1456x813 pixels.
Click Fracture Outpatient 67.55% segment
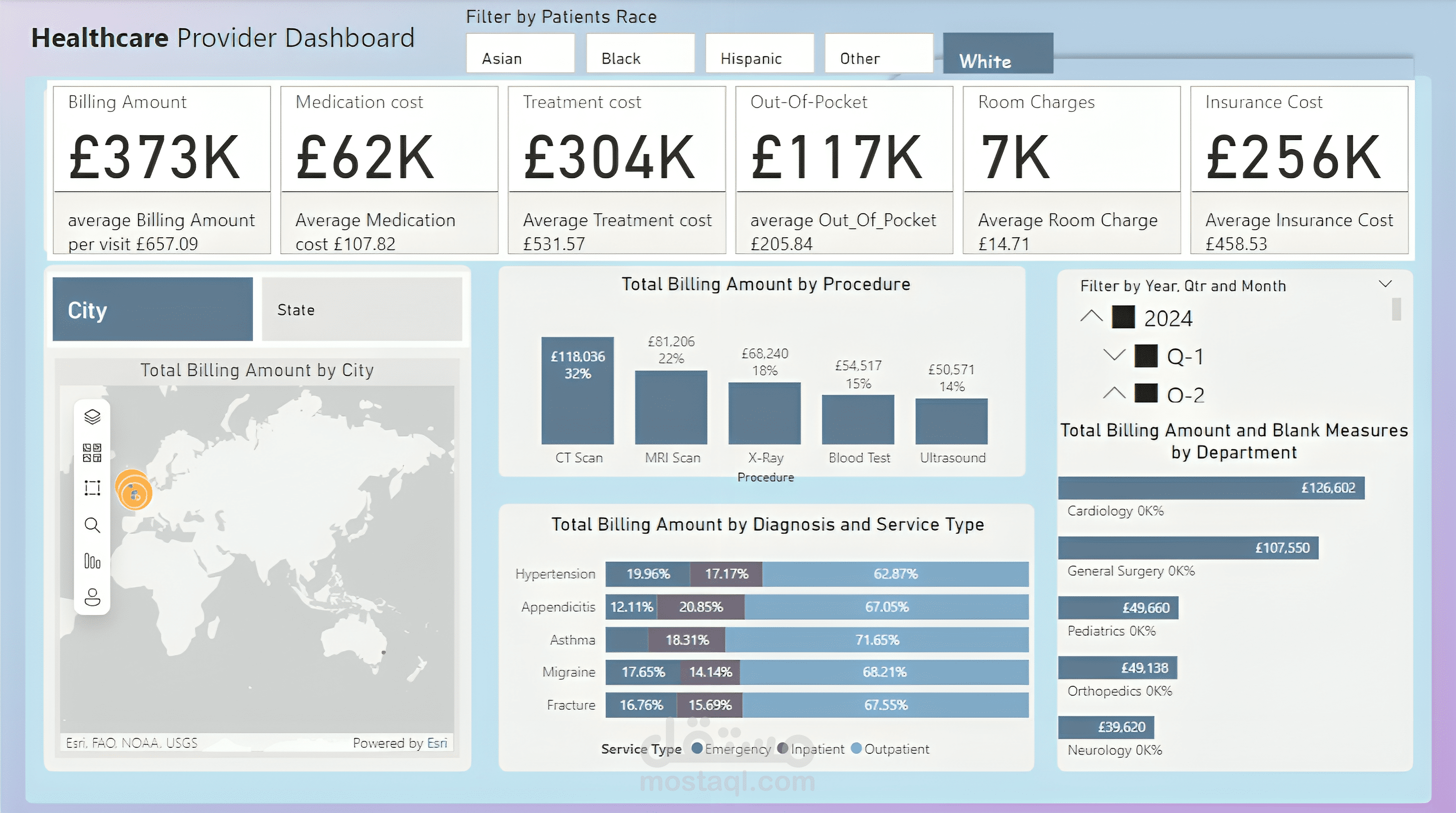tap(886, 705)
